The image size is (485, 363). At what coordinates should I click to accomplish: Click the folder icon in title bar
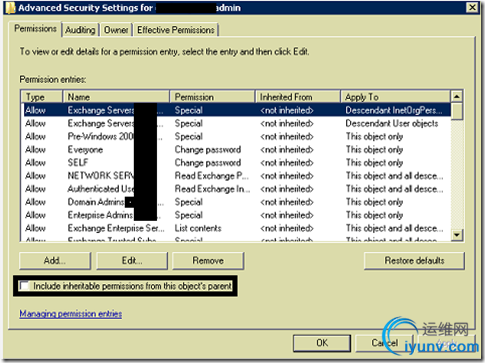click(11, 8)
